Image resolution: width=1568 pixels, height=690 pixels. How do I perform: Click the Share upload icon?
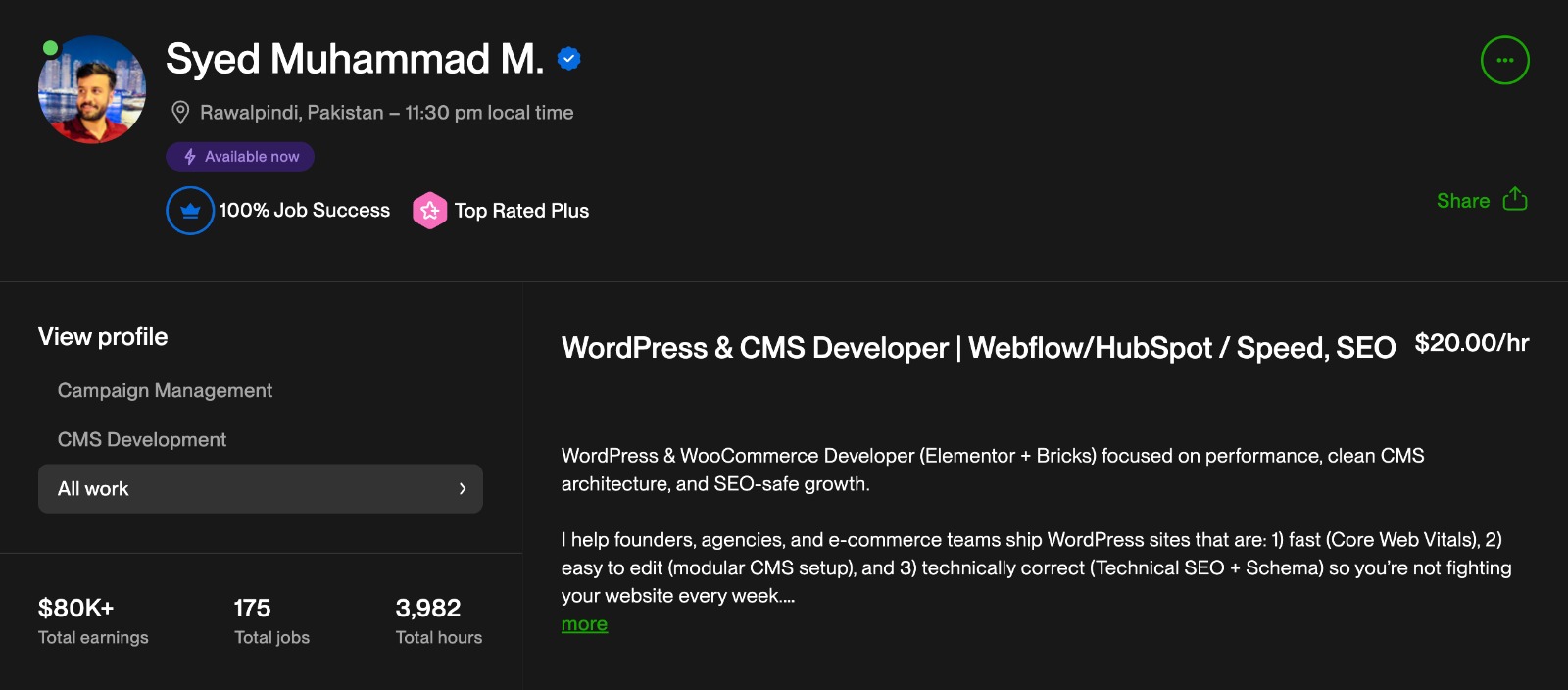1515,199
